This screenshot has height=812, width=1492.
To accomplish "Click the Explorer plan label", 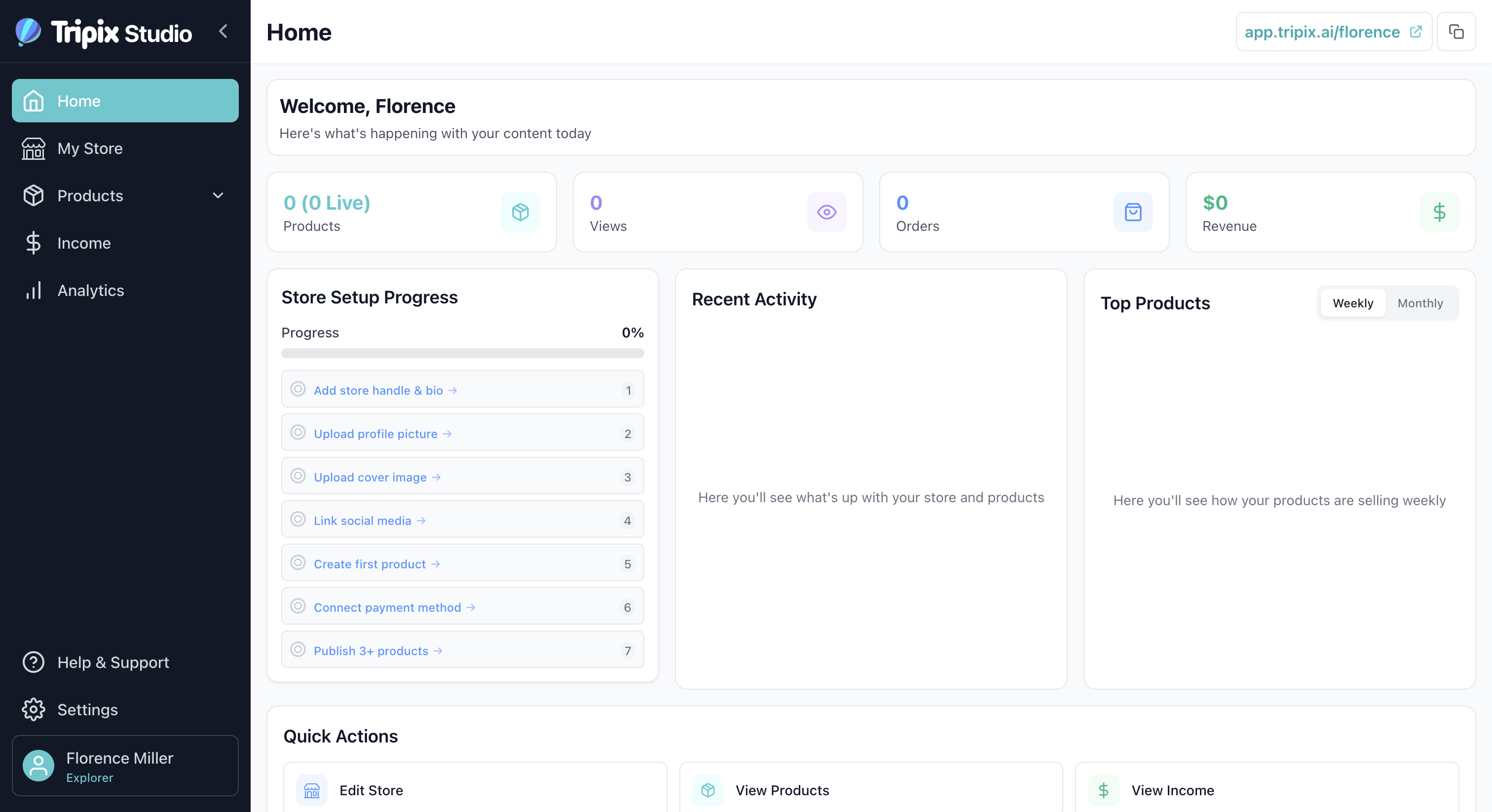I will pos(90,778).
